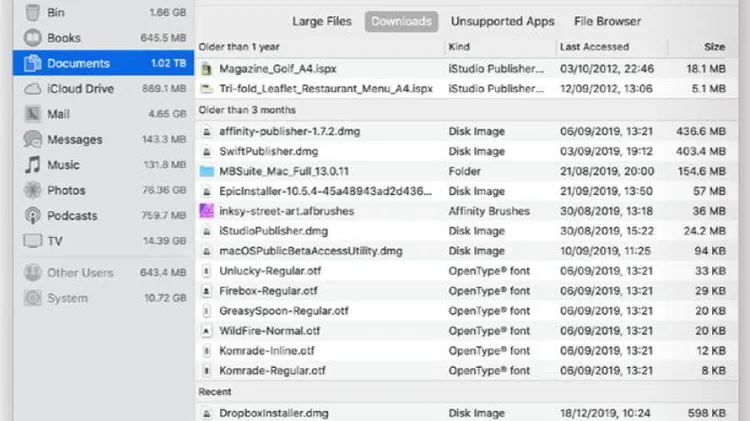Click the Affinity Brushes kind cell

[x=489, y=211]
